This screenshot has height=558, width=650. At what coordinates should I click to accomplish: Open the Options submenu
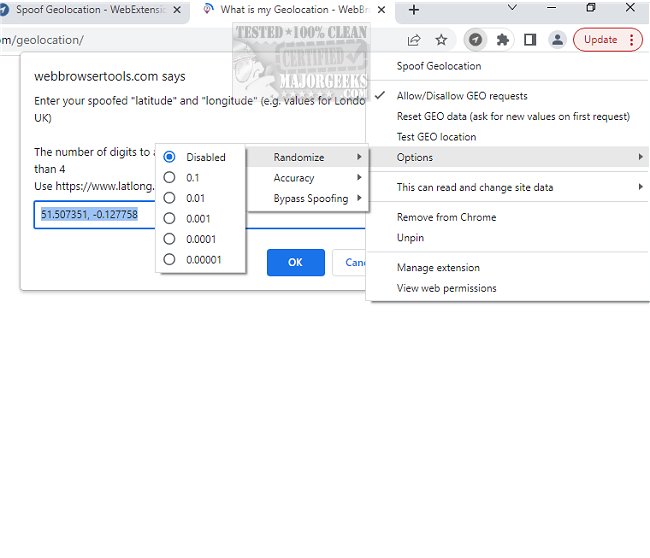coord(508,157)
